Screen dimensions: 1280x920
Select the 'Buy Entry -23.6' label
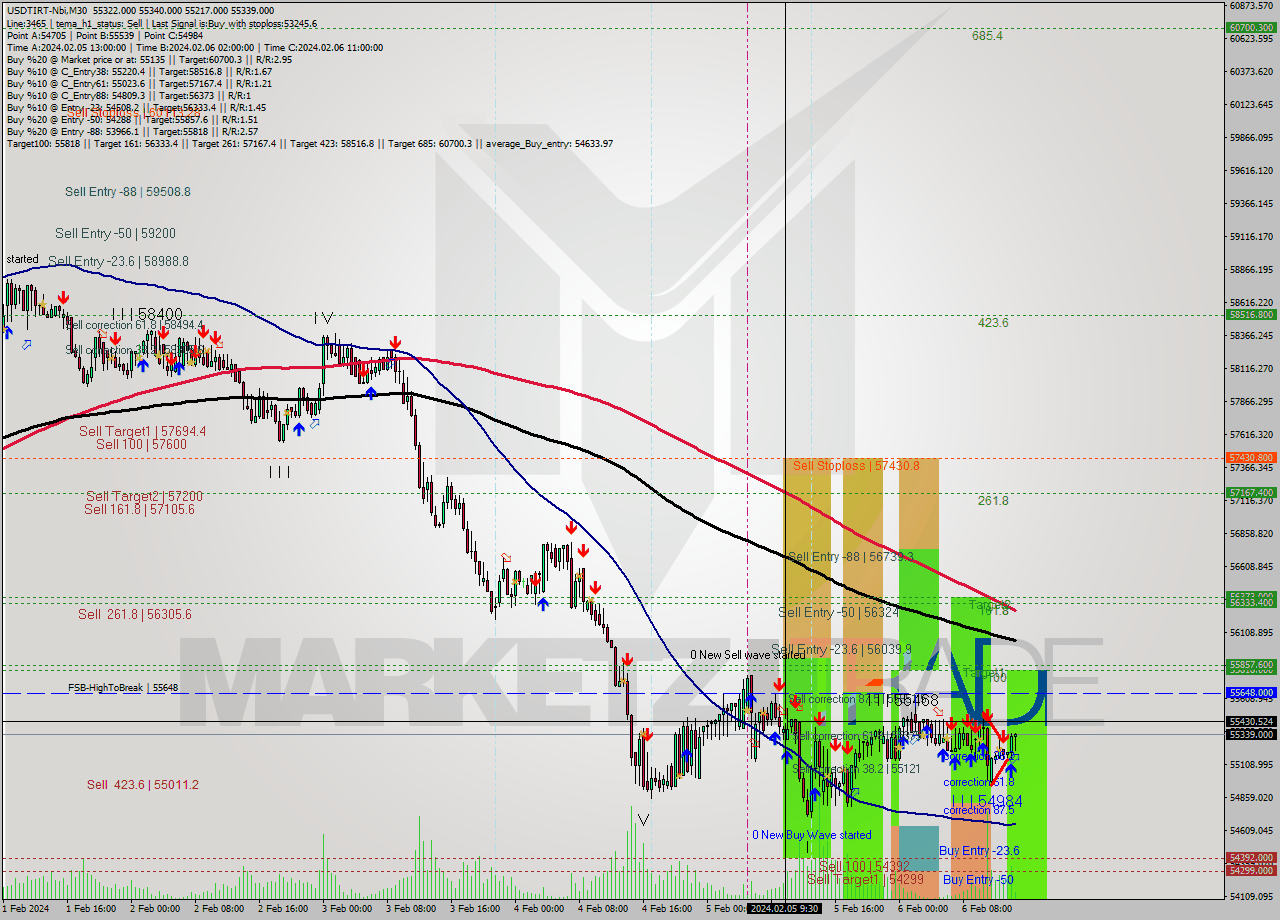click(980, 851)
